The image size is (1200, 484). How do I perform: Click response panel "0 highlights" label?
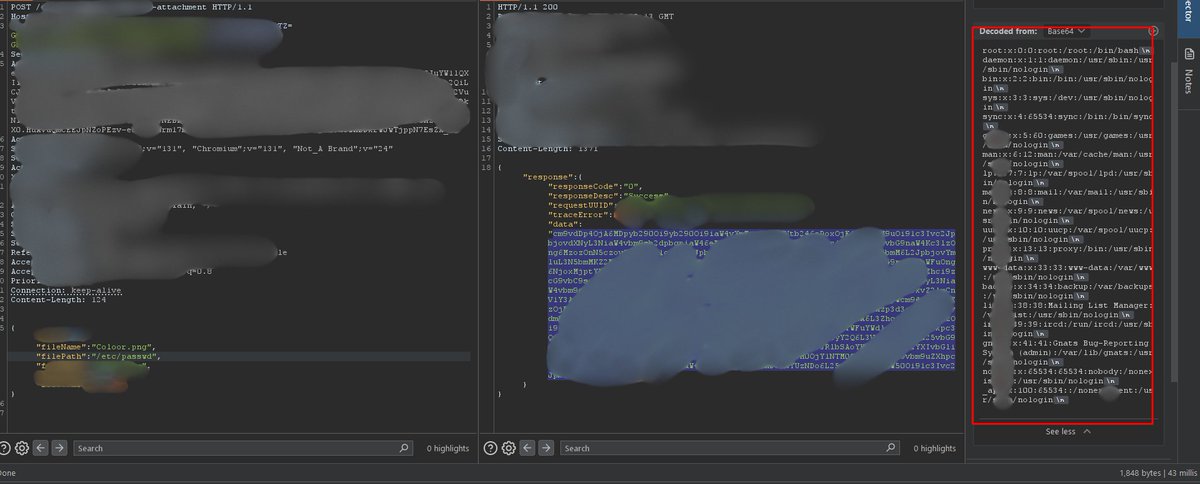[934, 448]
